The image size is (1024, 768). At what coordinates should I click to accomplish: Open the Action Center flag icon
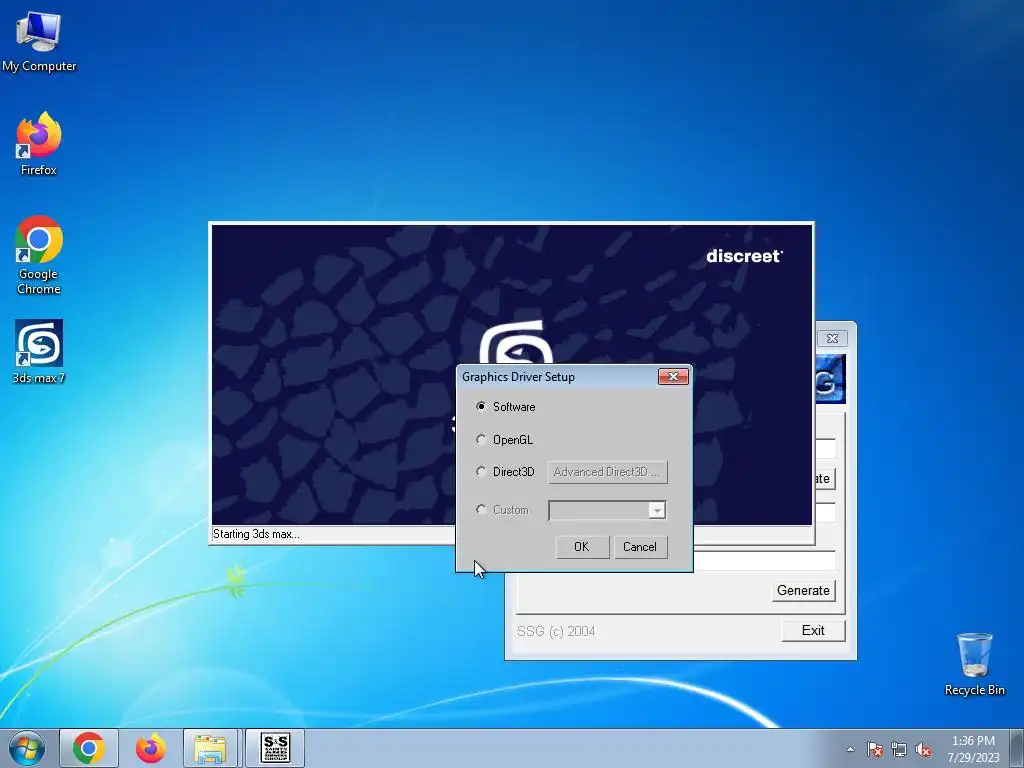point(875,749)
